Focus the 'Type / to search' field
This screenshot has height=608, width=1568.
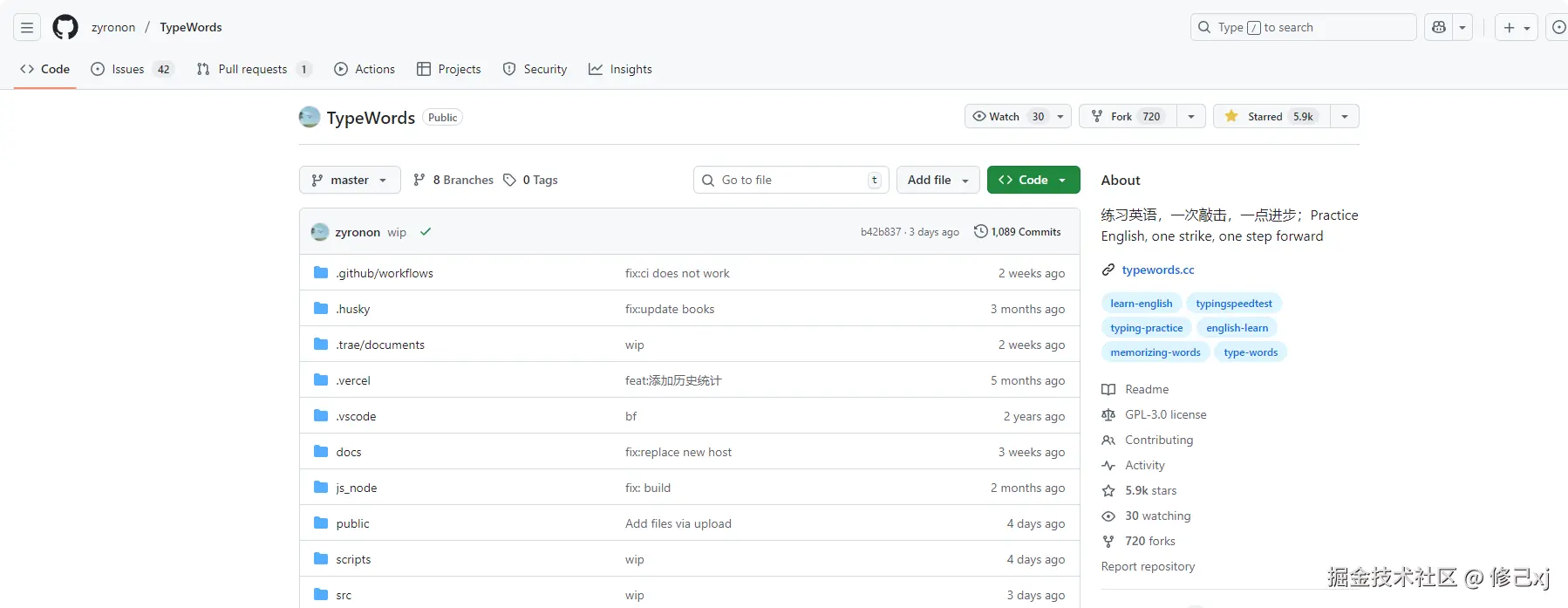point(1303,27)
